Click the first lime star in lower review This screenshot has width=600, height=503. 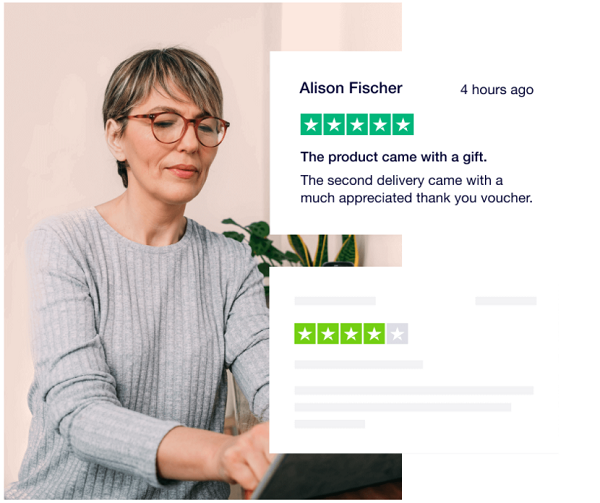coord(305,334)
